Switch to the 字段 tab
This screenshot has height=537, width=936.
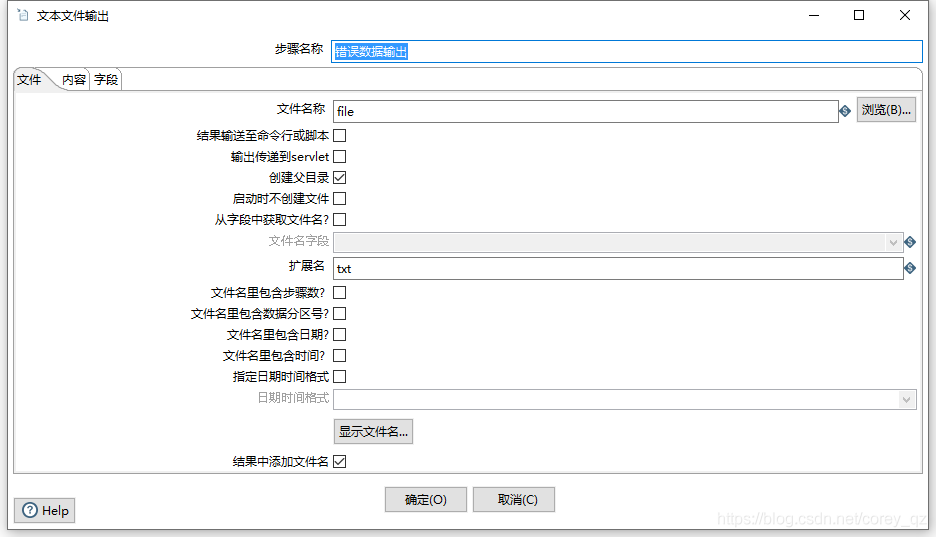tap(106, 80)
